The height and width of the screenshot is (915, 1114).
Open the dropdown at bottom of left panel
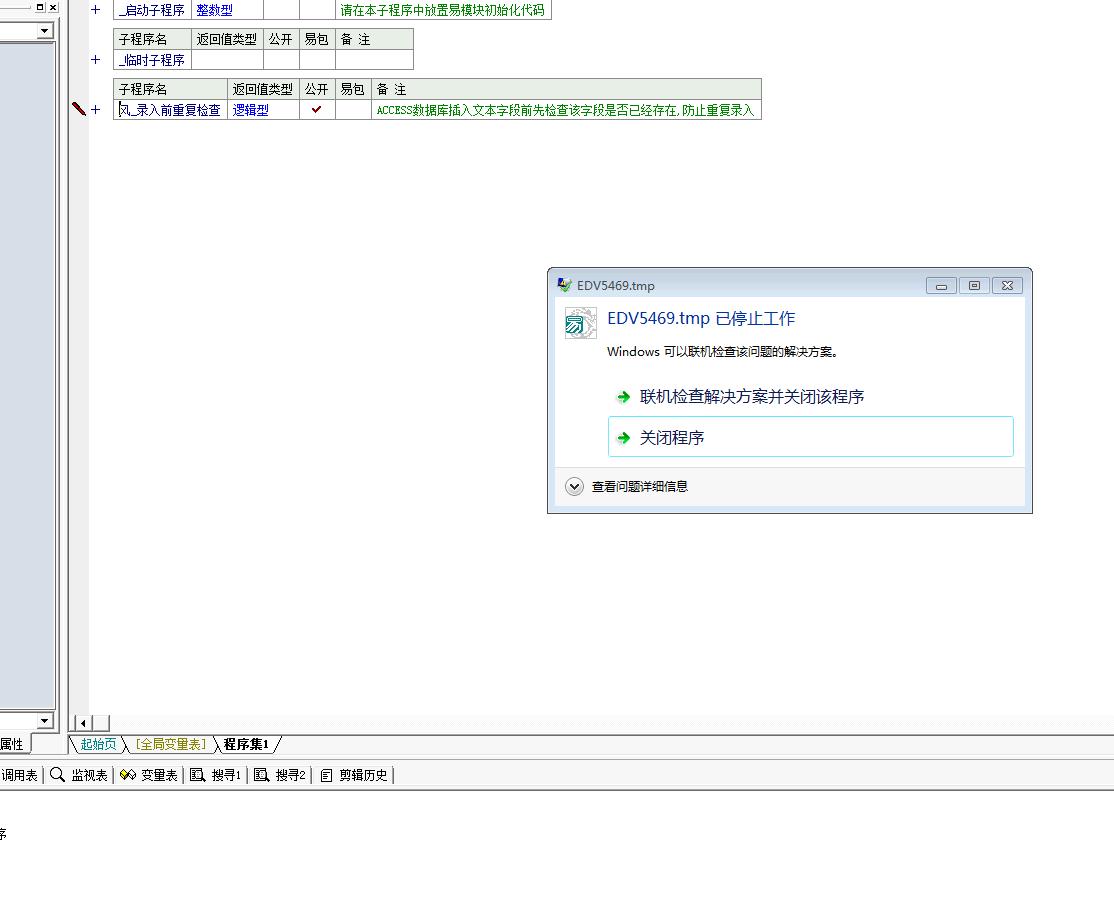coord(45,720)
